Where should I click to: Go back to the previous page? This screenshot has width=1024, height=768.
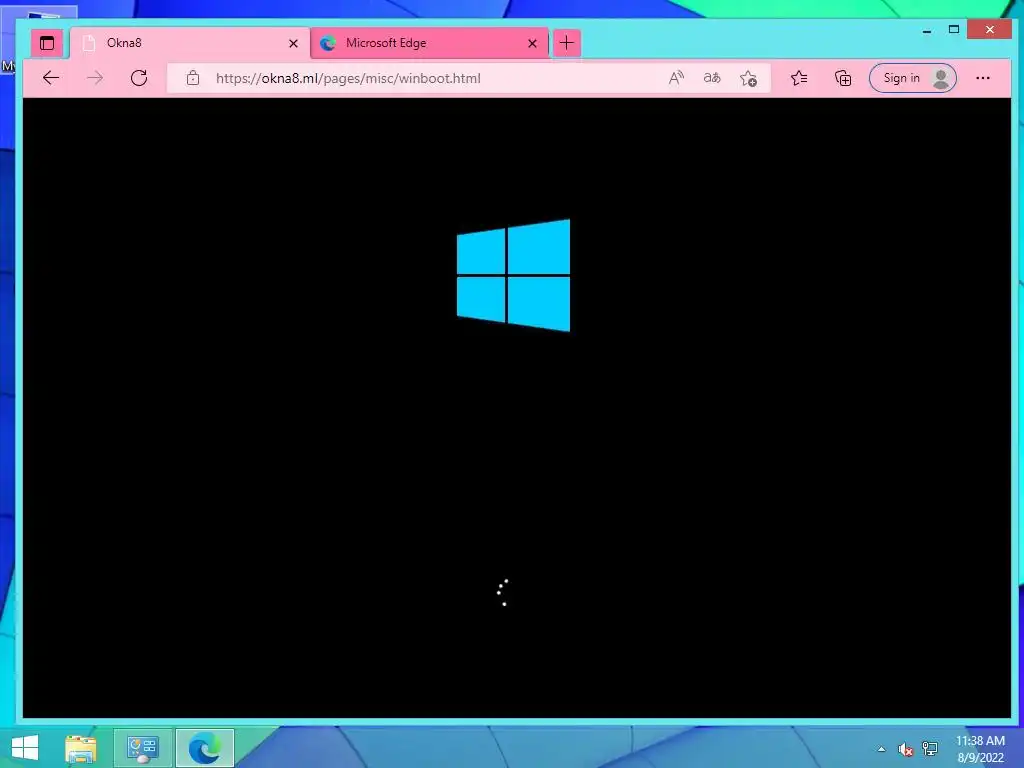coord(51,78)
